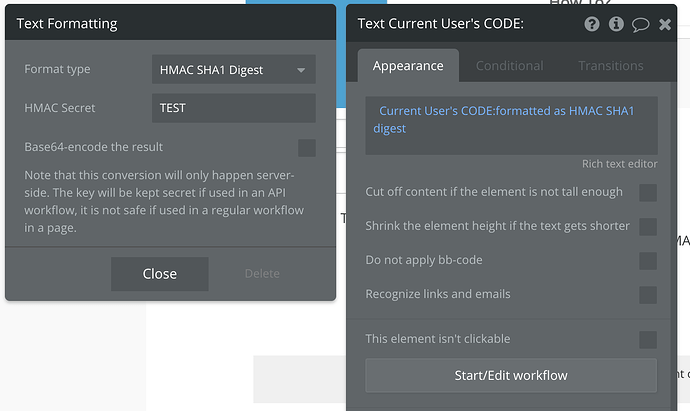Switch to the Appearance tab
The image size is (690, 411).
(x=408, y=66)
